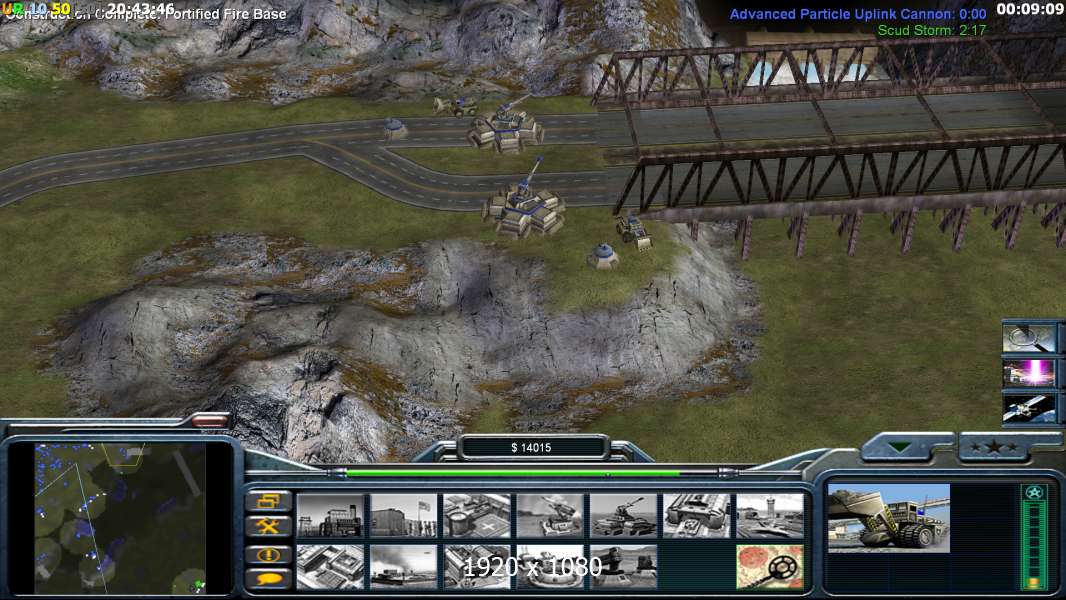Select the Airfield control tower build icon
1066x600 pixels.
[x=770, y=515]
